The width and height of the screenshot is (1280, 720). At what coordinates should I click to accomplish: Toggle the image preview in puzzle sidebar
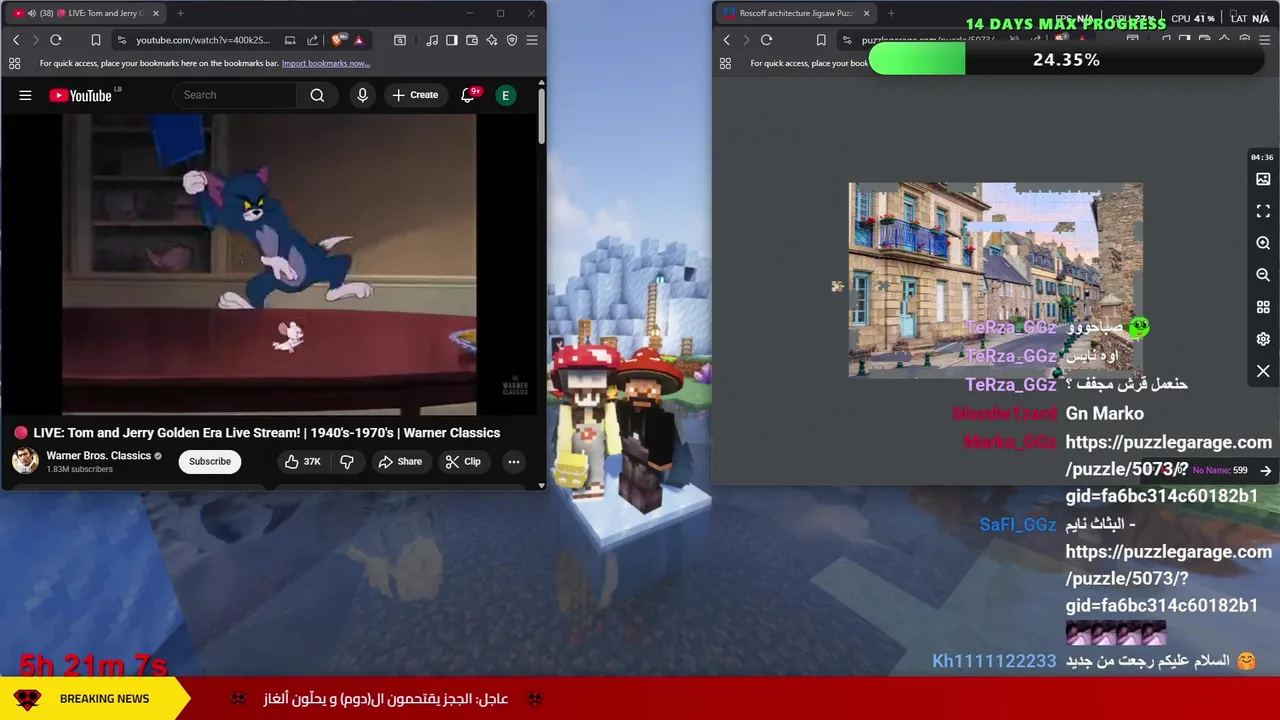(1263, 179)
